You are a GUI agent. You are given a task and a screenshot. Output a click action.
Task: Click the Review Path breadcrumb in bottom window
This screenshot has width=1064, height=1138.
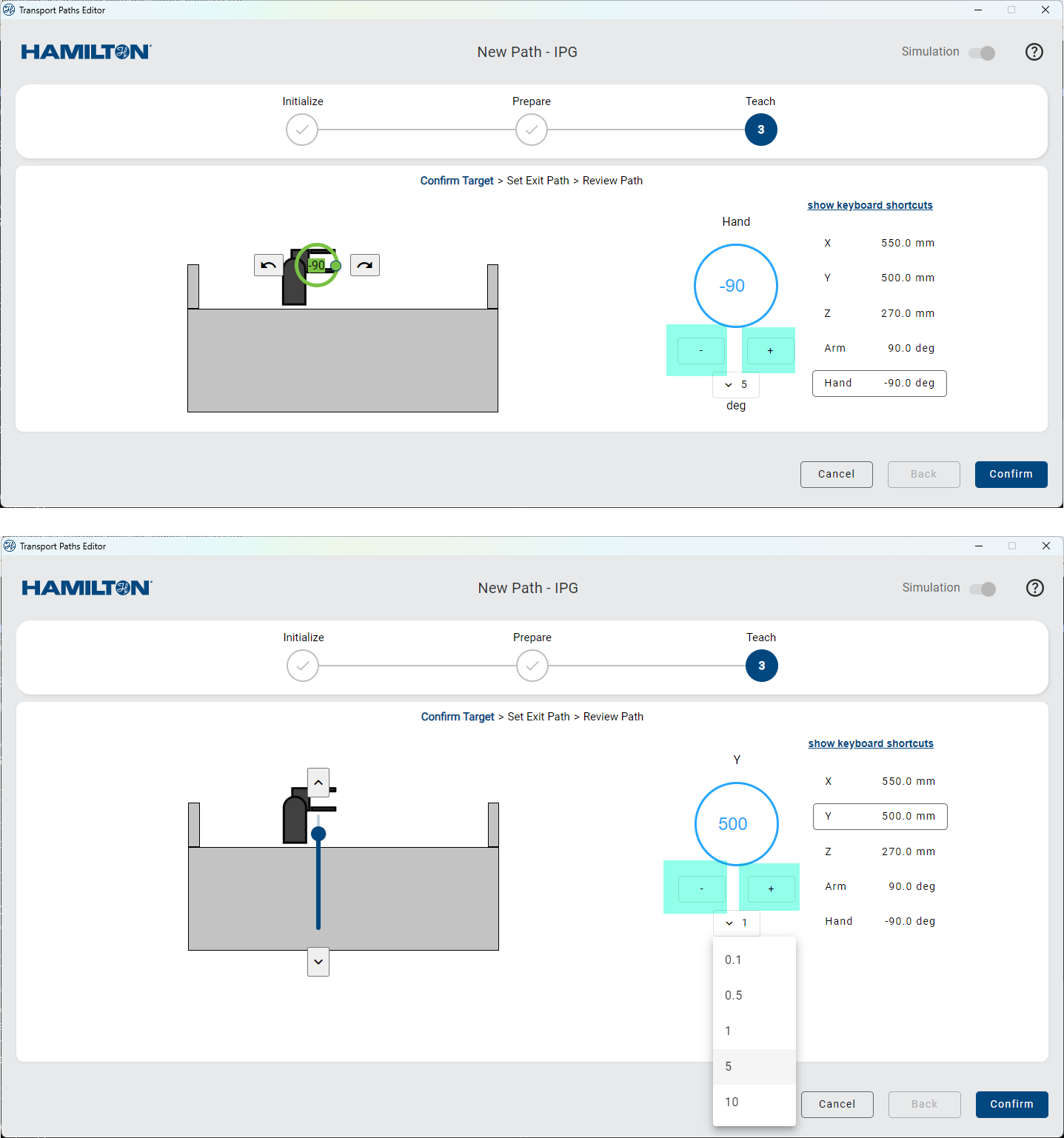613,717
